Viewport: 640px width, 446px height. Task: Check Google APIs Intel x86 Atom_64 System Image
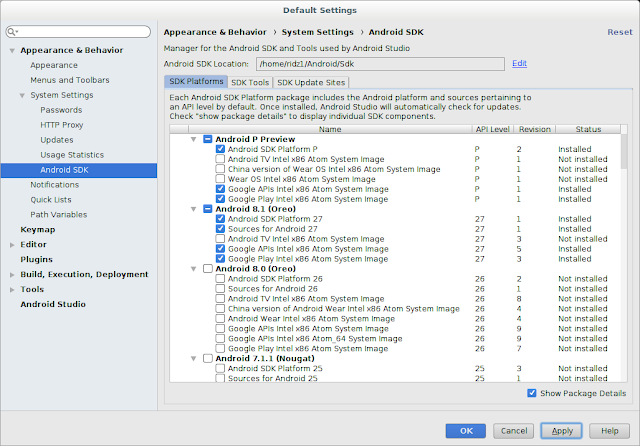pyautogui.click(x=220, y=338)
